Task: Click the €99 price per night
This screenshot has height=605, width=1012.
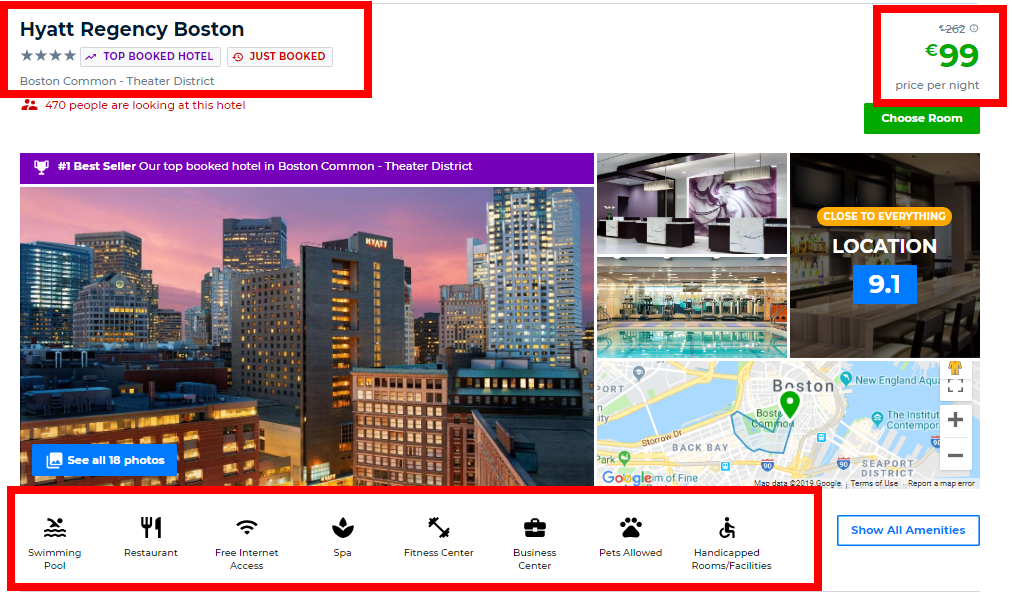Action: point(952,56)
